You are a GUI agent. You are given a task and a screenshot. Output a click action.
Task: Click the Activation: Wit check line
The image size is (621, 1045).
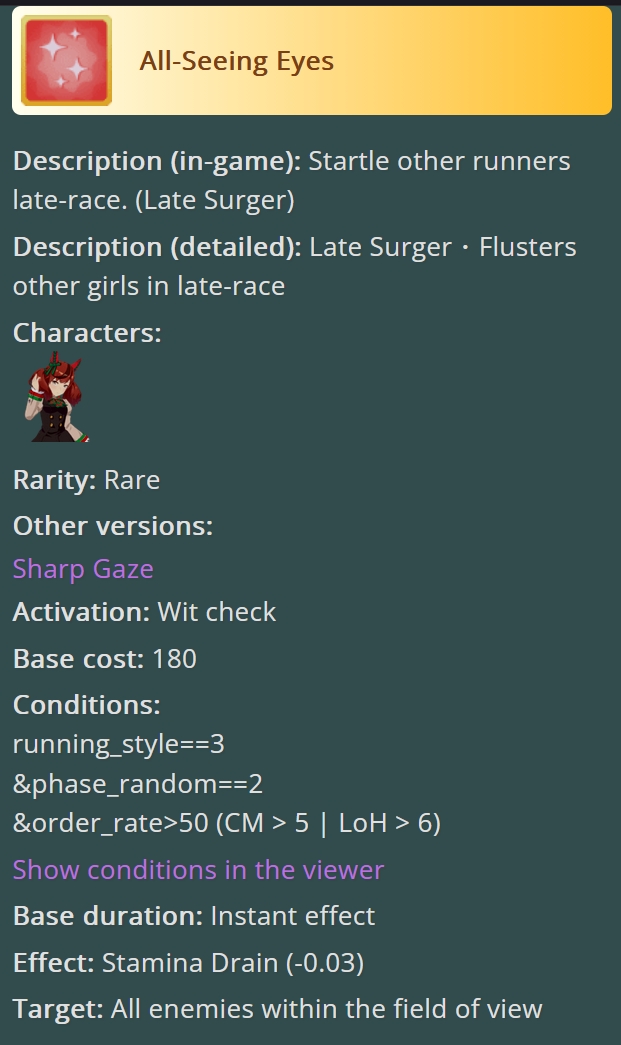click(145, 612)
